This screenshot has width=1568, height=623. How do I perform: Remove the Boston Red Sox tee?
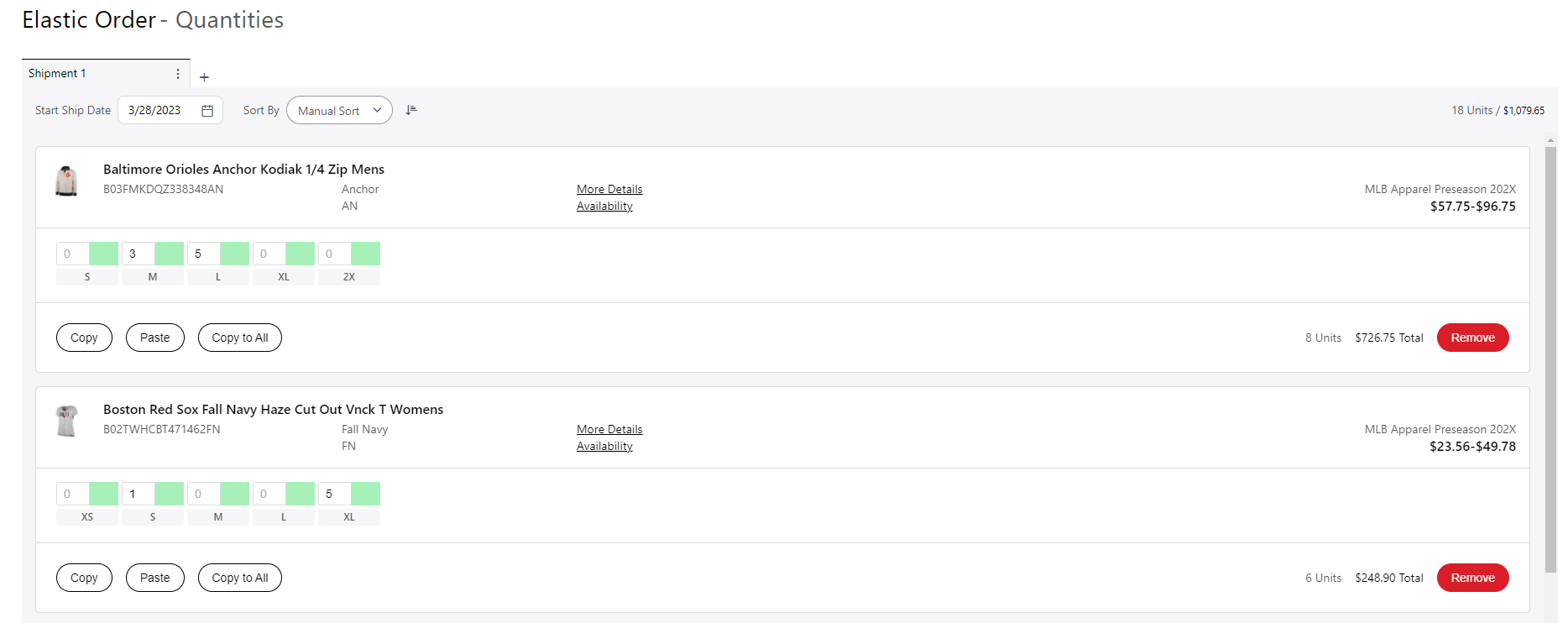(1472, 578)
